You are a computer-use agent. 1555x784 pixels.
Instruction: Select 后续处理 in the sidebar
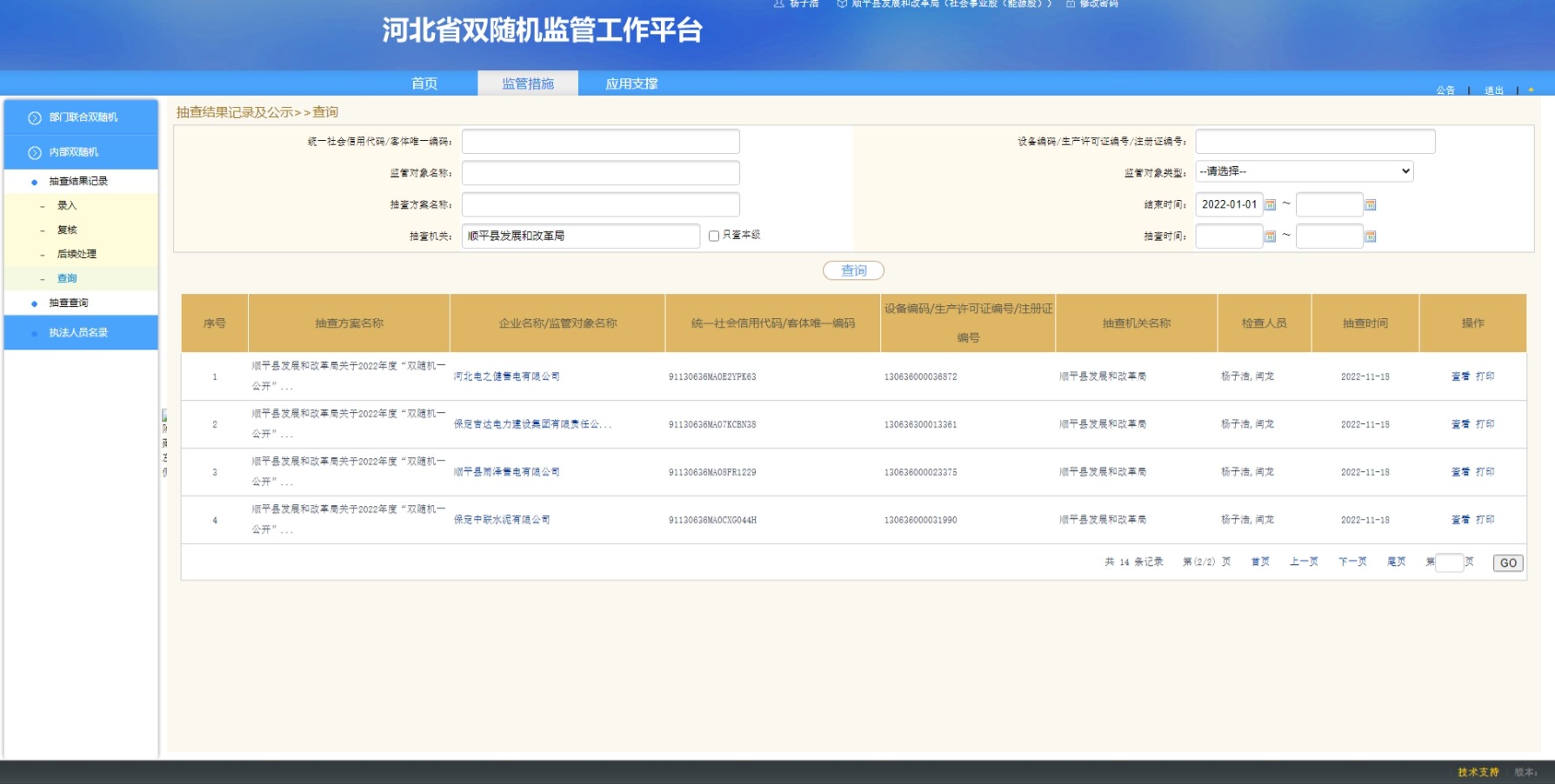coord(77,254)
